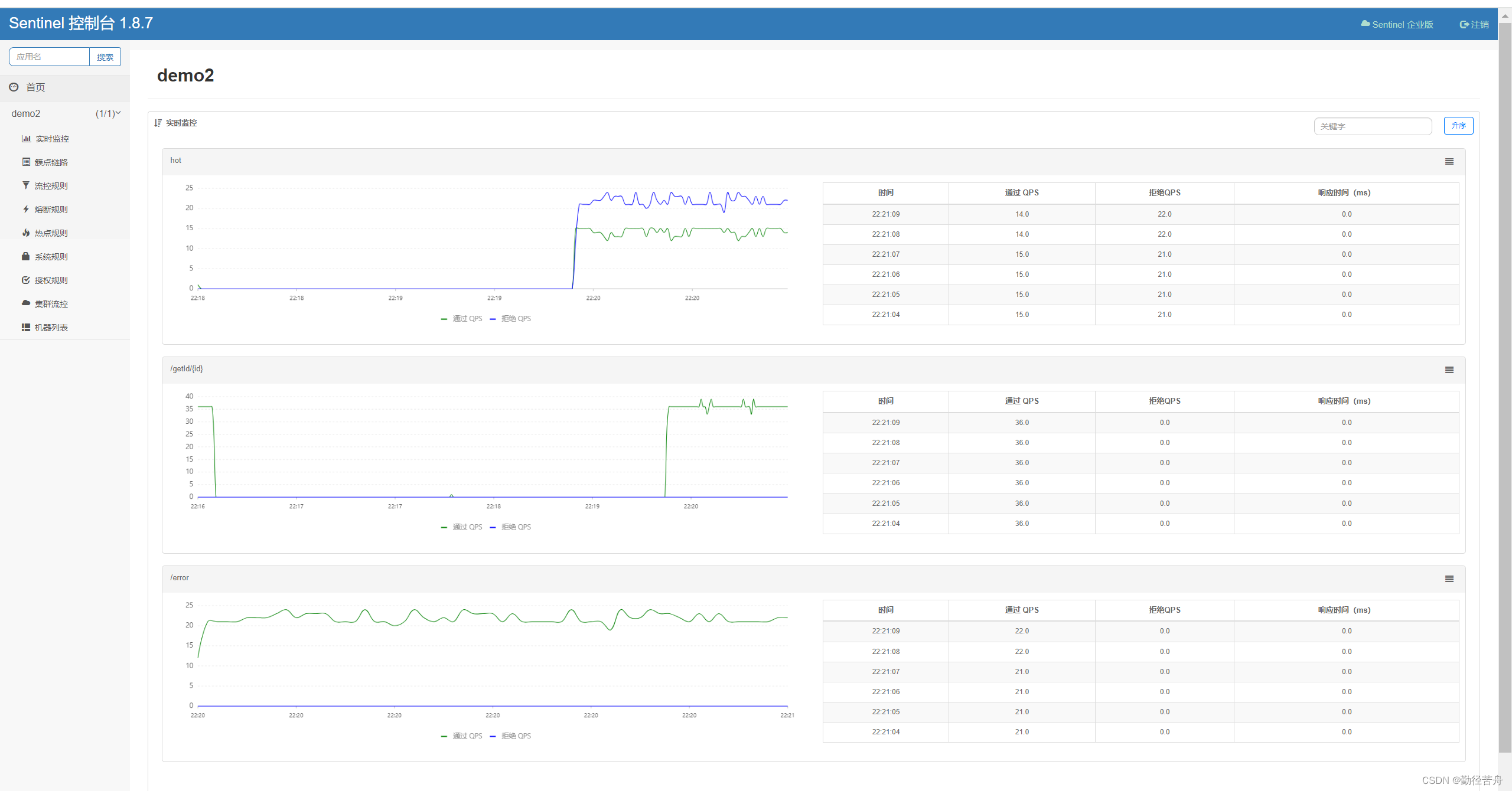Screen dimensions: 1512x791
Task: Click the list icon beside 簇点链路
Action: pyautogui.click(x=26, y=162)
